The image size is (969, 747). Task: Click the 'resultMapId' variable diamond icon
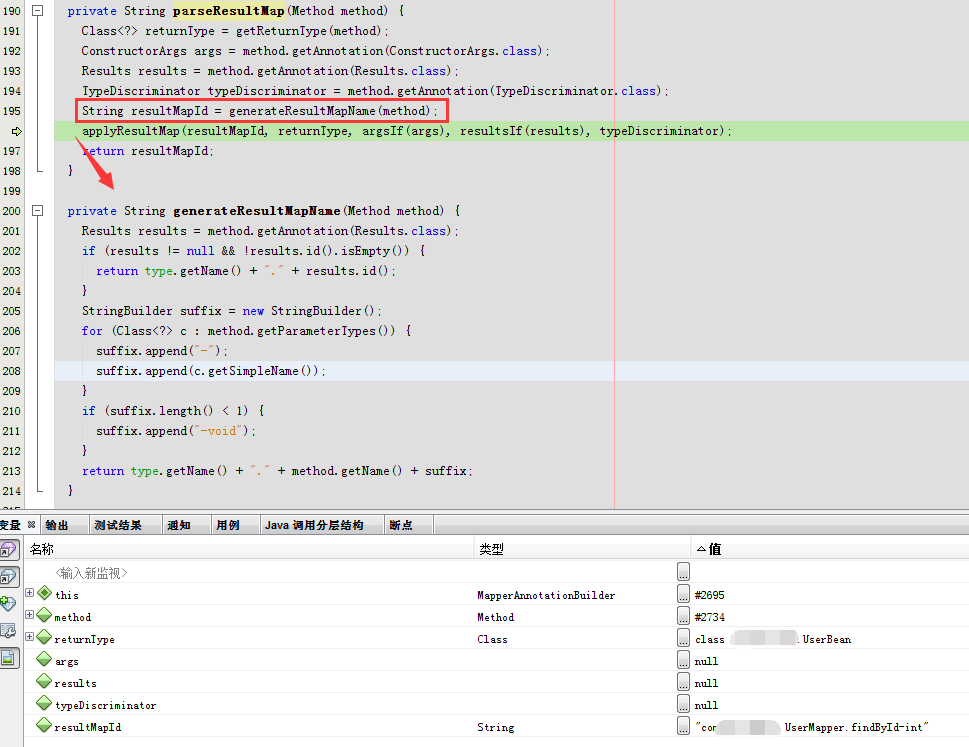(44, 725)
